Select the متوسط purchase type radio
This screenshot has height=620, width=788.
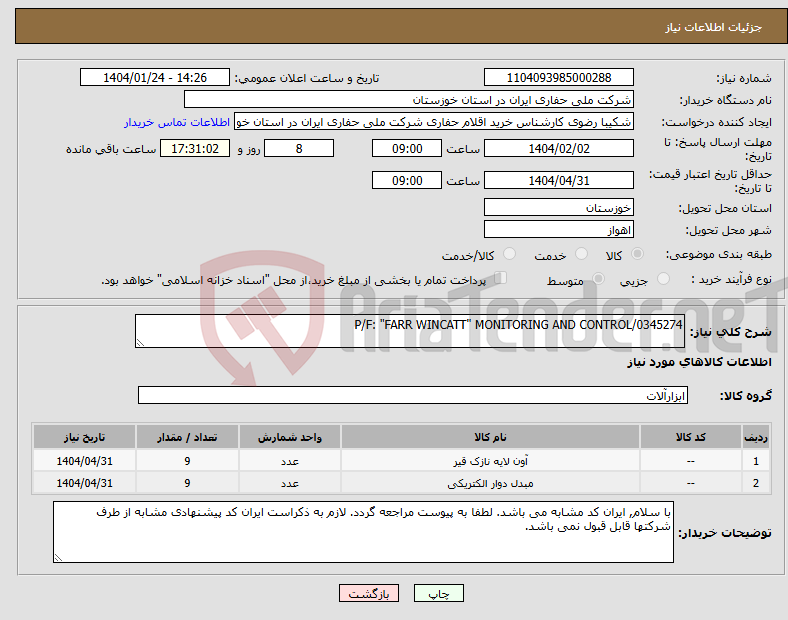tap(598, 279)
